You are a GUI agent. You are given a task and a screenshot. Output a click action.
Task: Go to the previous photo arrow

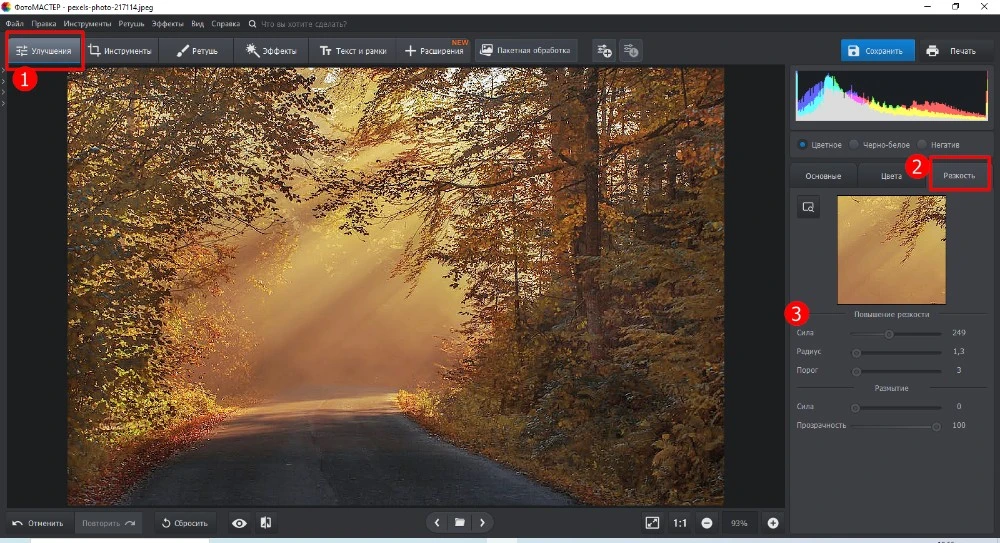tap(436, 522)
